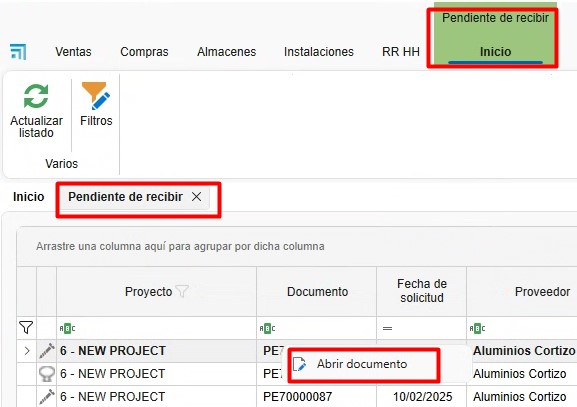Image resolution: width=577 pixels, height=407 pixels.
Task: Sort by Fecha de solicitud column header
Action: (422, 291)
